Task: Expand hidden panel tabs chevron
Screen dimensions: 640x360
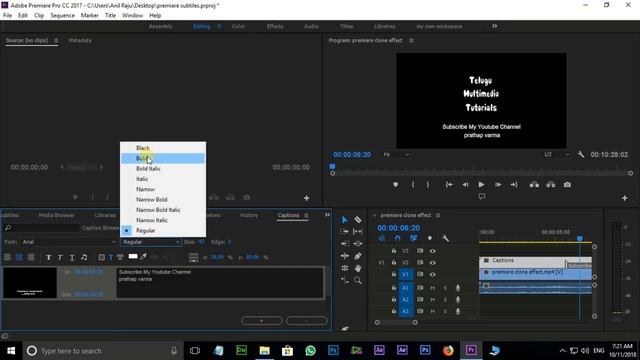Action: tap(327, 215)
